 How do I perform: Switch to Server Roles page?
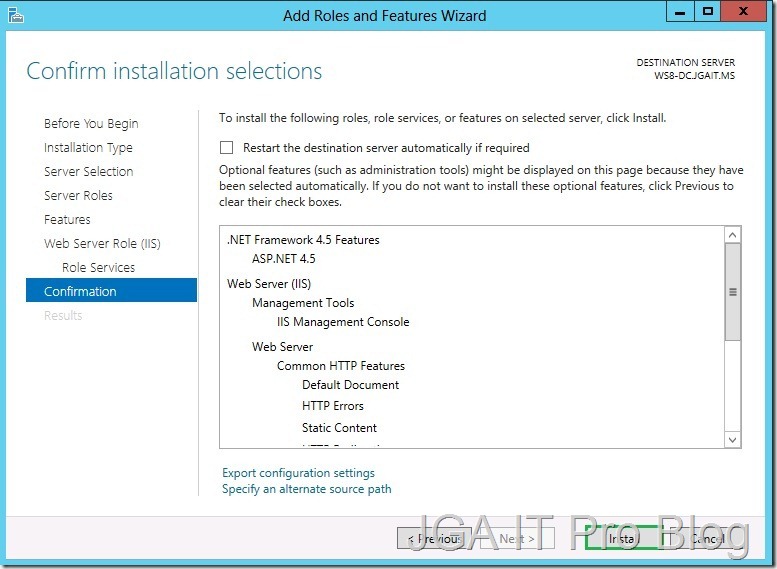click(78, 196)
